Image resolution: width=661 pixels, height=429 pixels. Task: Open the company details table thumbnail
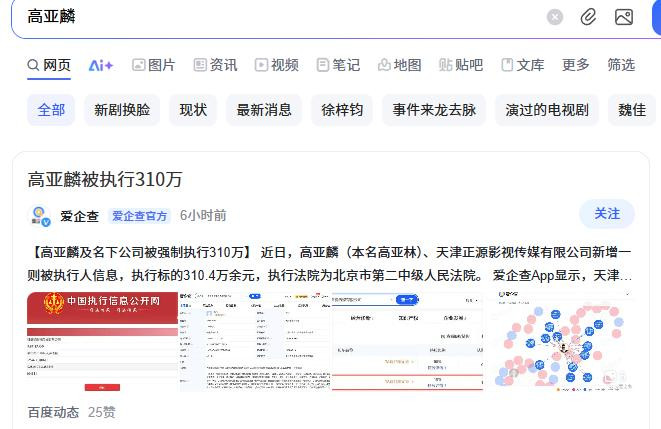255,341
